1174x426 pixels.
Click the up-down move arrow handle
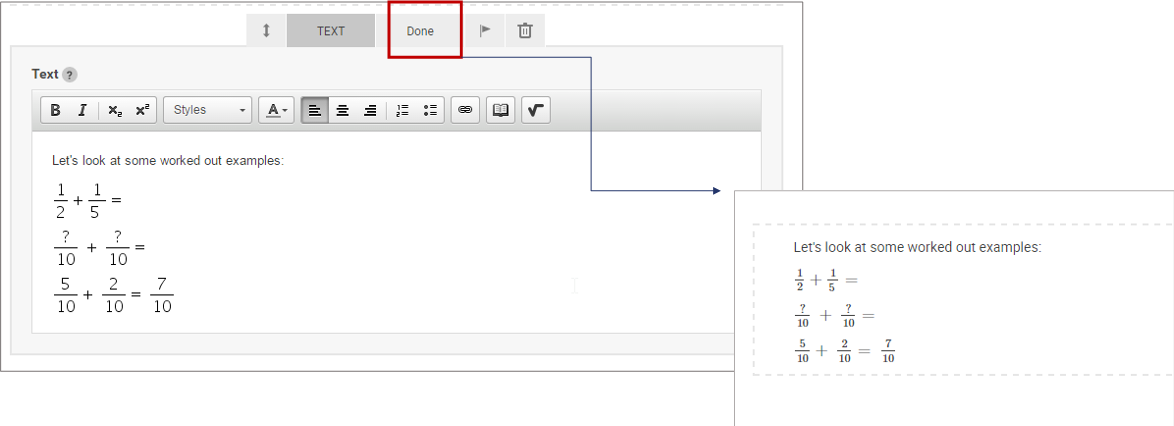pyautogui.click(x=266, y=31)
